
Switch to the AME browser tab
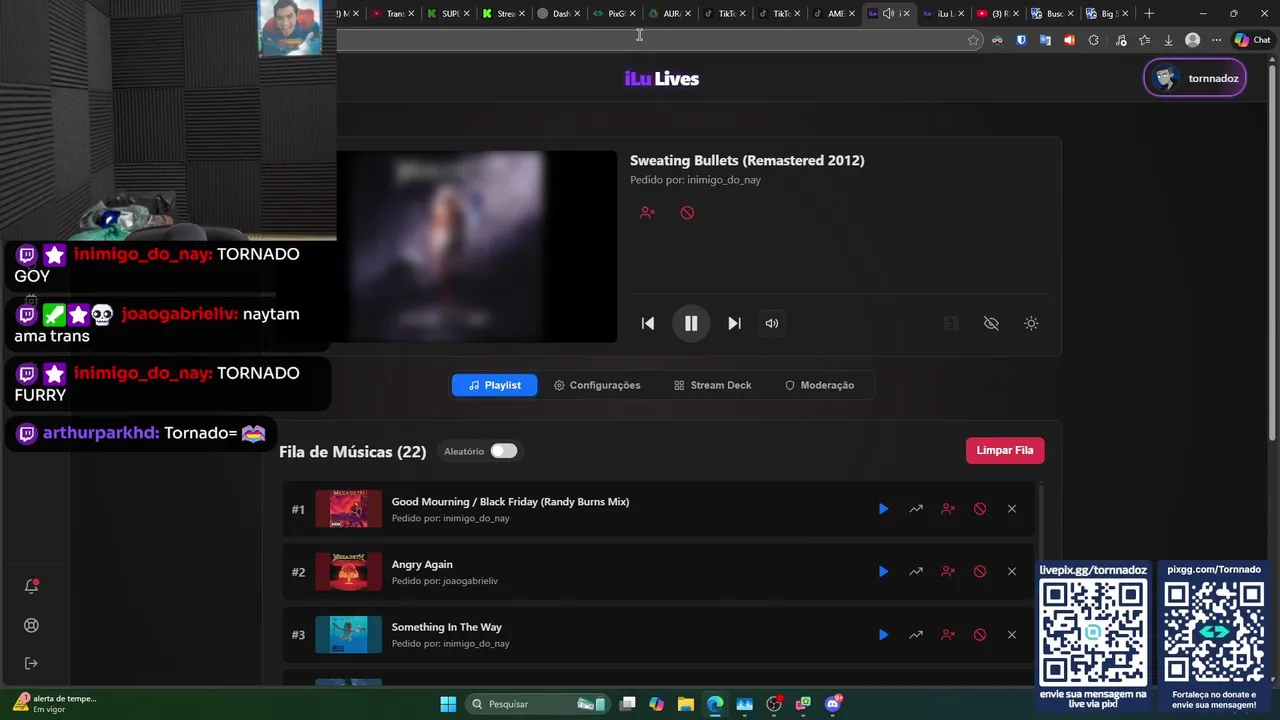click(832, 14)
